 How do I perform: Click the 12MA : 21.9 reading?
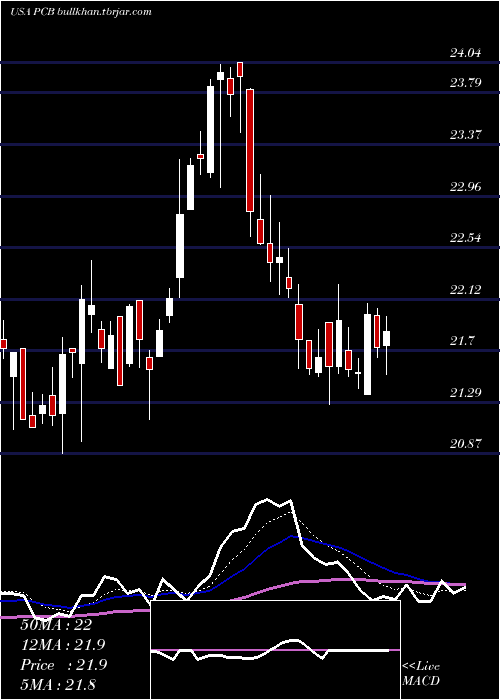(63, 645)
